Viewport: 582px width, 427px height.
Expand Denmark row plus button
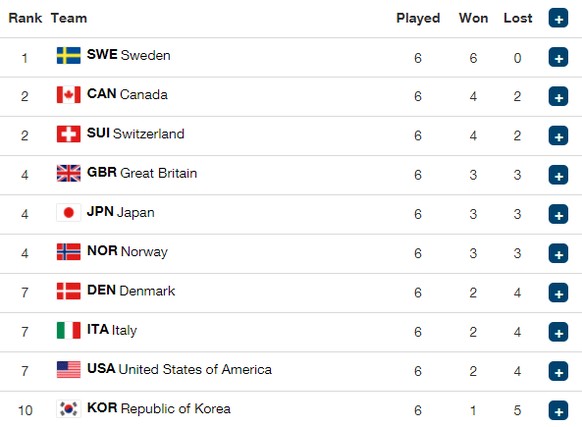coord(558,293)
